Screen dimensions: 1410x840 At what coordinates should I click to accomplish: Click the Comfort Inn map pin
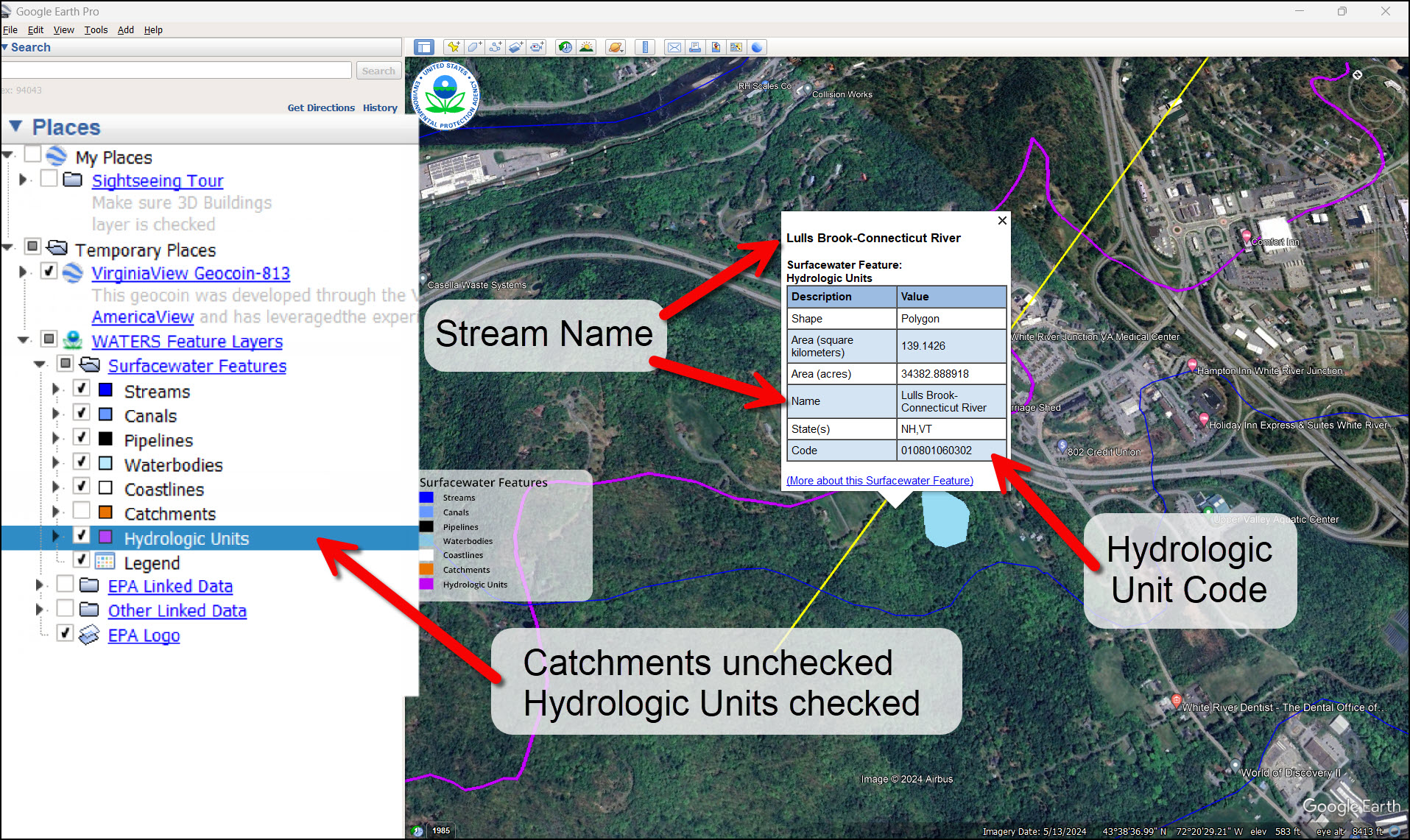pos(1247,237)
